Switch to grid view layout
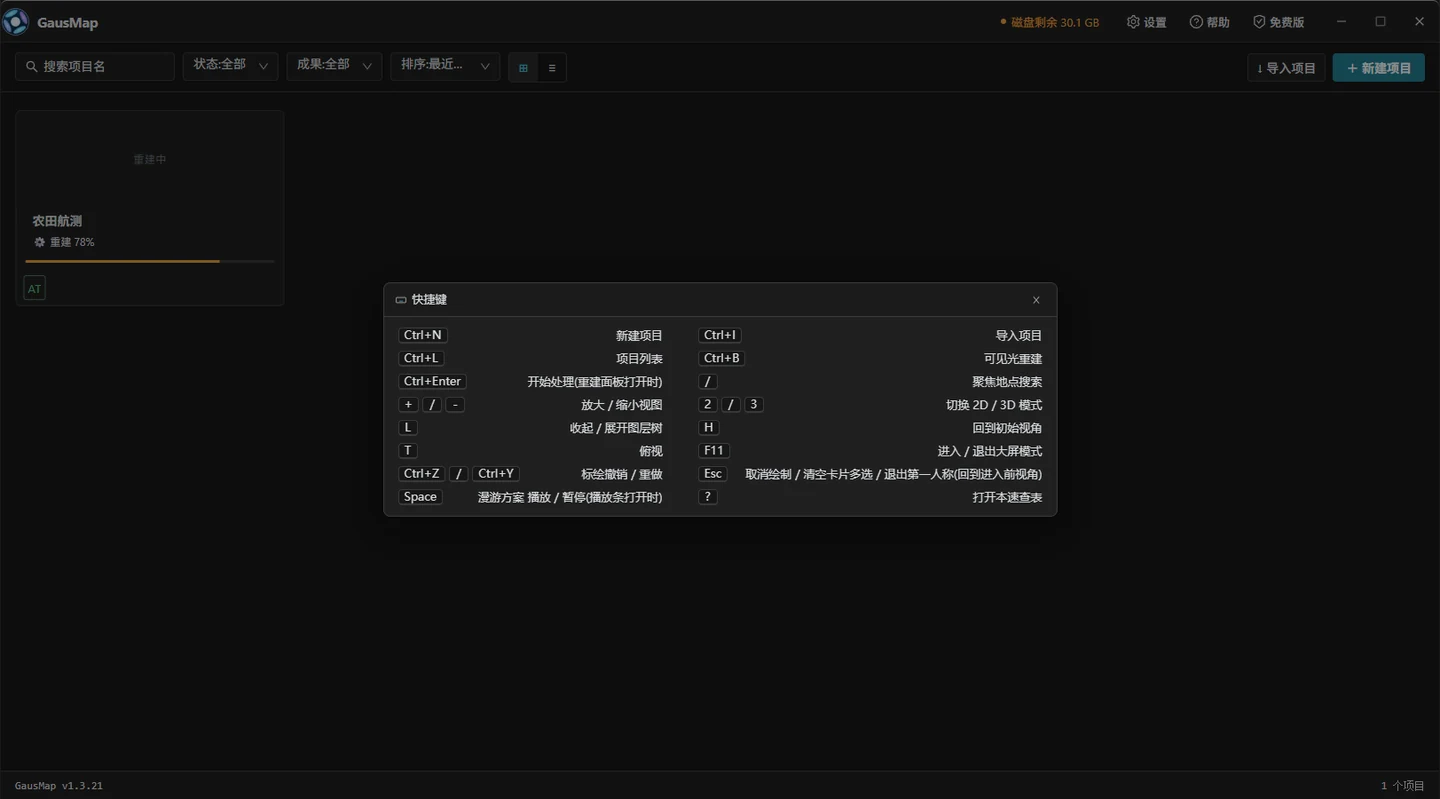The height and width of the screenshot is (799, 1440). 523,68
